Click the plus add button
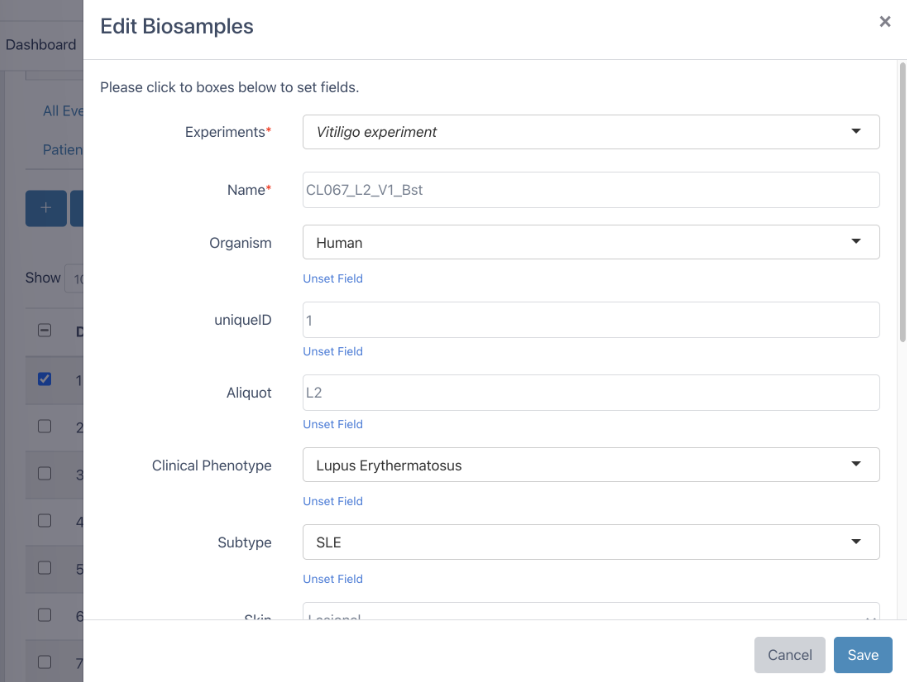This screenshot has width=907, height=682. 46,208
